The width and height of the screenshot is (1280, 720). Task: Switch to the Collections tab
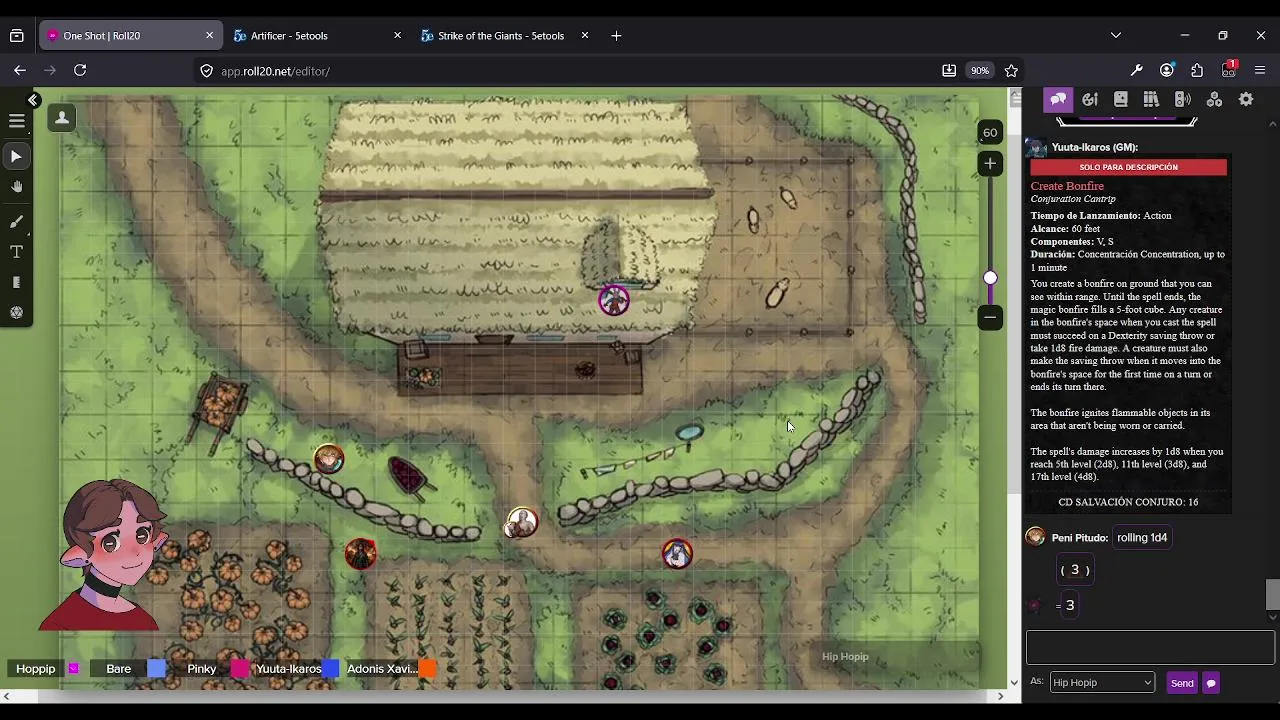coord(1214,99)
